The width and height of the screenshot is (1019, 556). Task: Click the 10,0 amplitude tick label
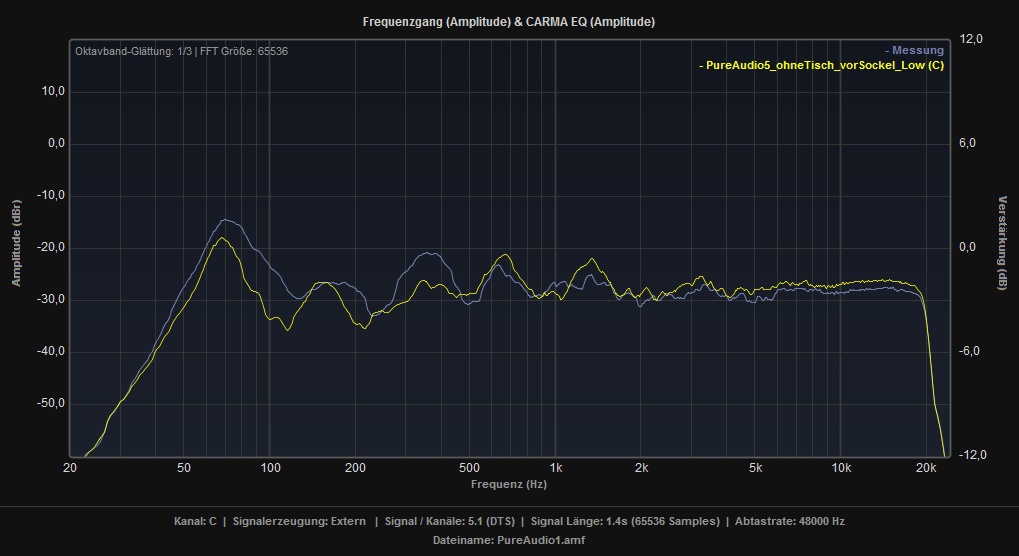click(53, 91)
